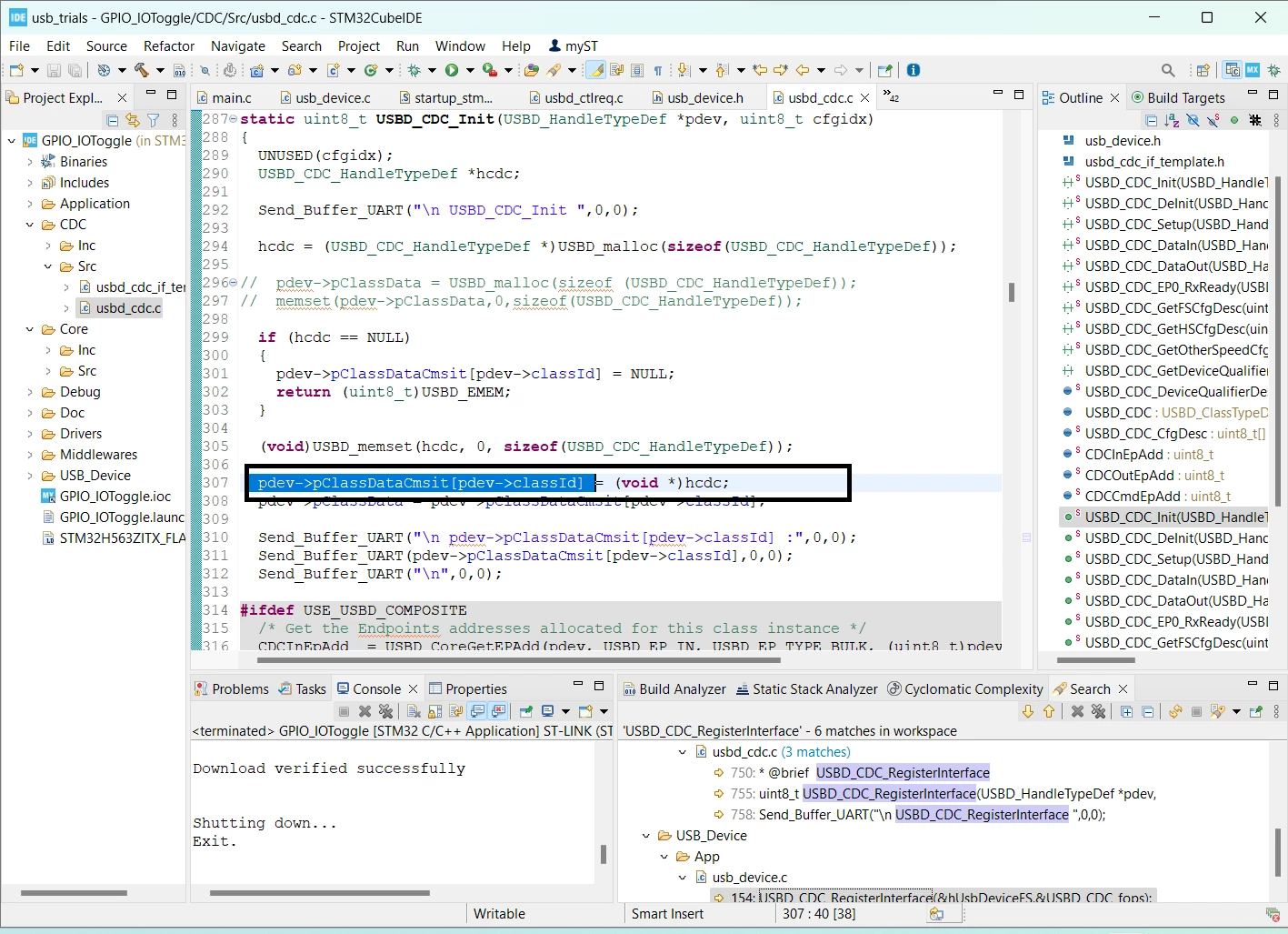Image resolution: width=1288 pixels, height=934 pixels.
Task: Click the Outline sort alphabetically icon
Action: tap(1172, 120)
